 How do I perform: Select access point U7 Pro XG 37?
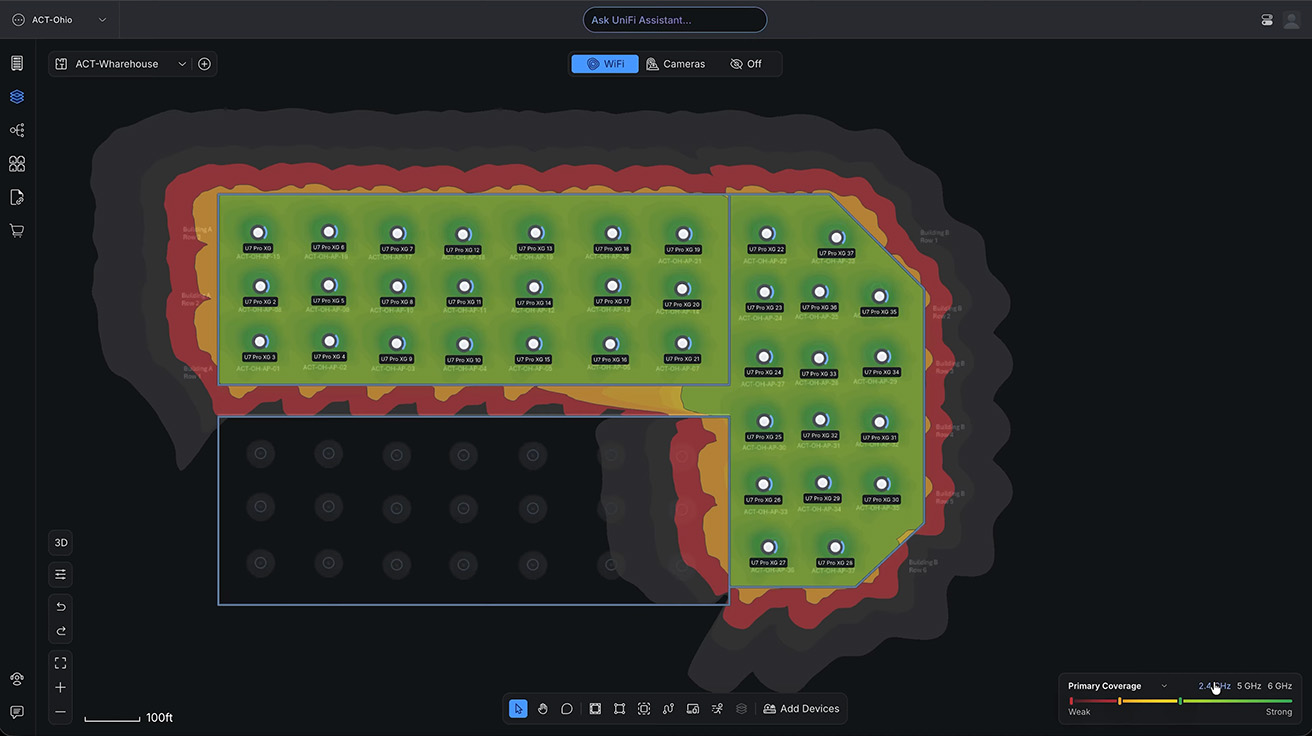click(836, 238)
